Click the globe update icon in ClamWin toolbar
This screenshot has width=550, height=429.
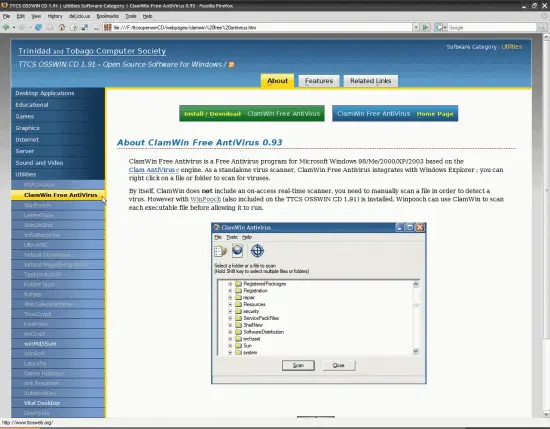[x=237, y=251]
